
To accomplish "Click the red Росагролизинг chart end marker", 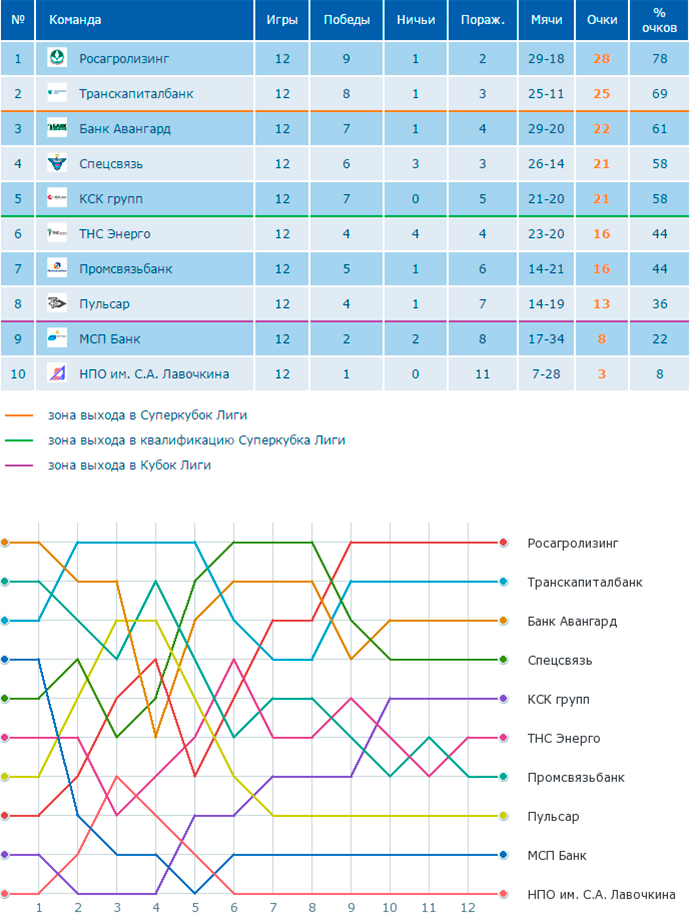I will click(x=503, y=543).
